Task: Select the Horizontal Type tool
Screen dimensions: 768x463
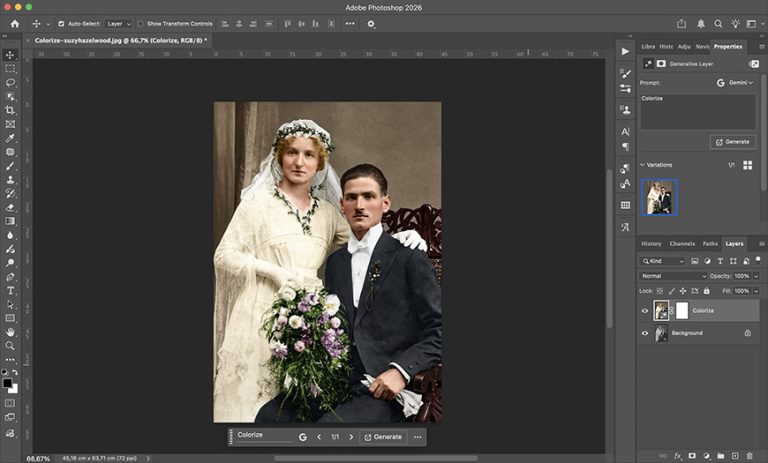Action: coord(10,291)
